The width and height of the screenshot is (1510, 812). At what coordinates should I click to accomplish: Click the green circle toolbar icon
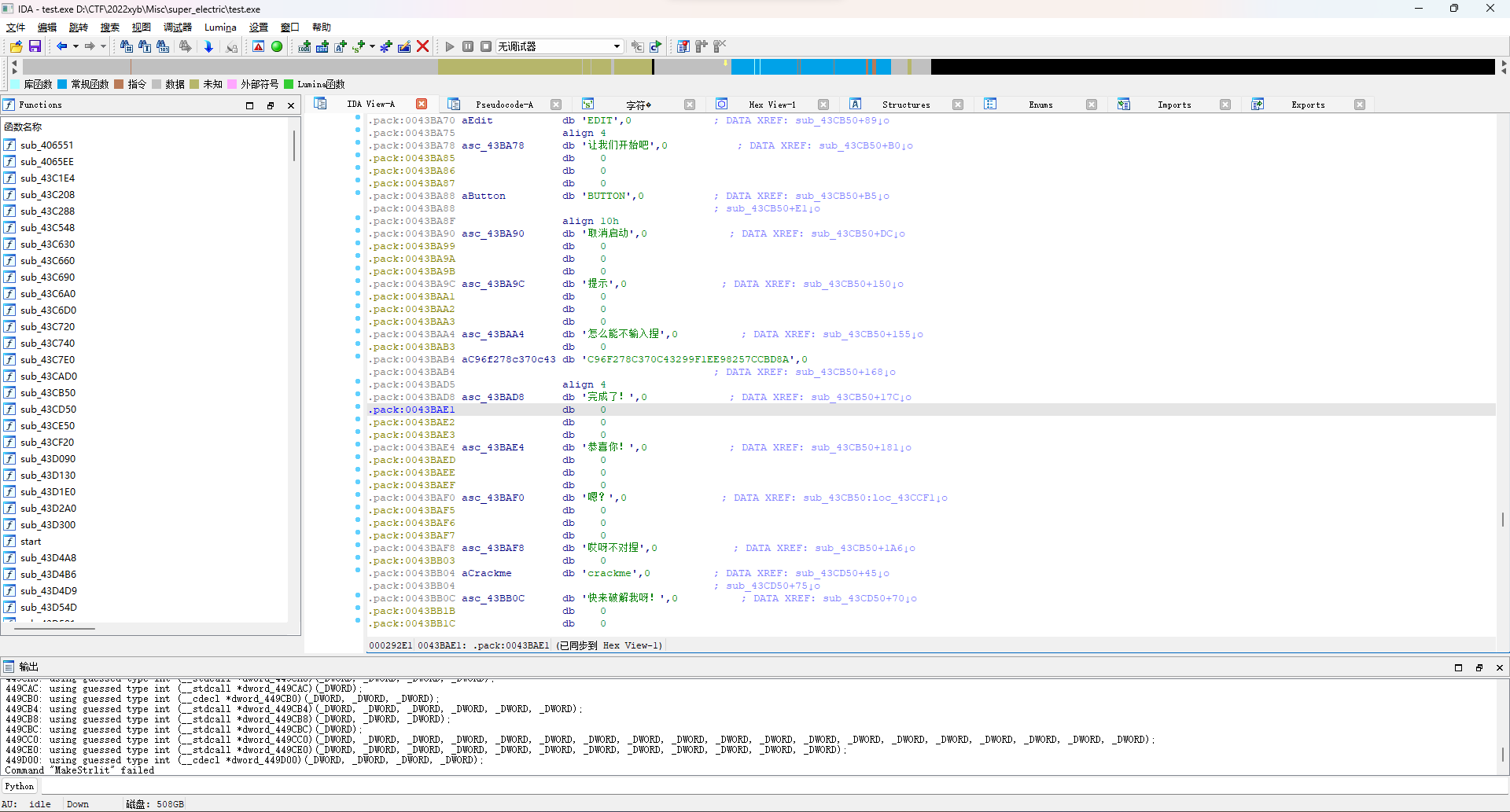point(277,46)
